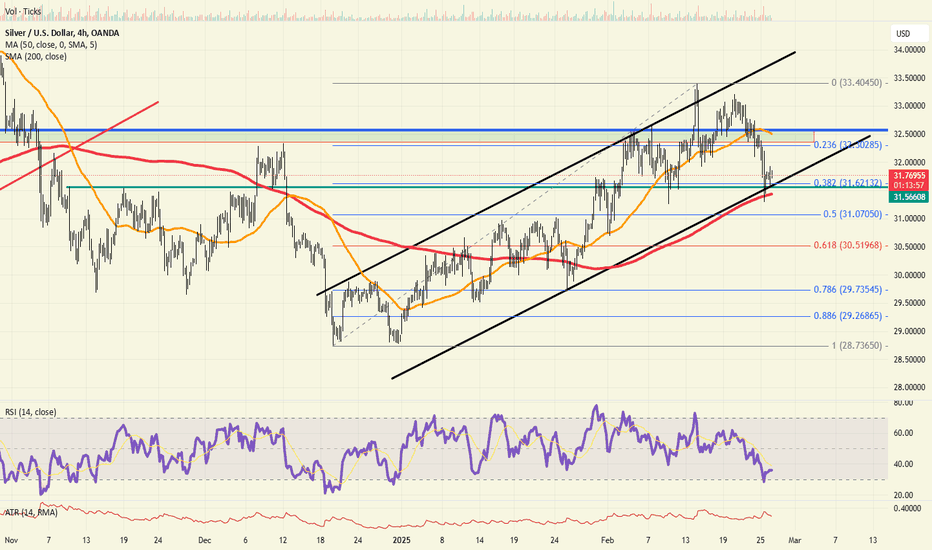Image resolution: width=932 pixels, height=550 pixels.
Task: Click 30.00000 on the price axis
Action: (x=909, y=275)
